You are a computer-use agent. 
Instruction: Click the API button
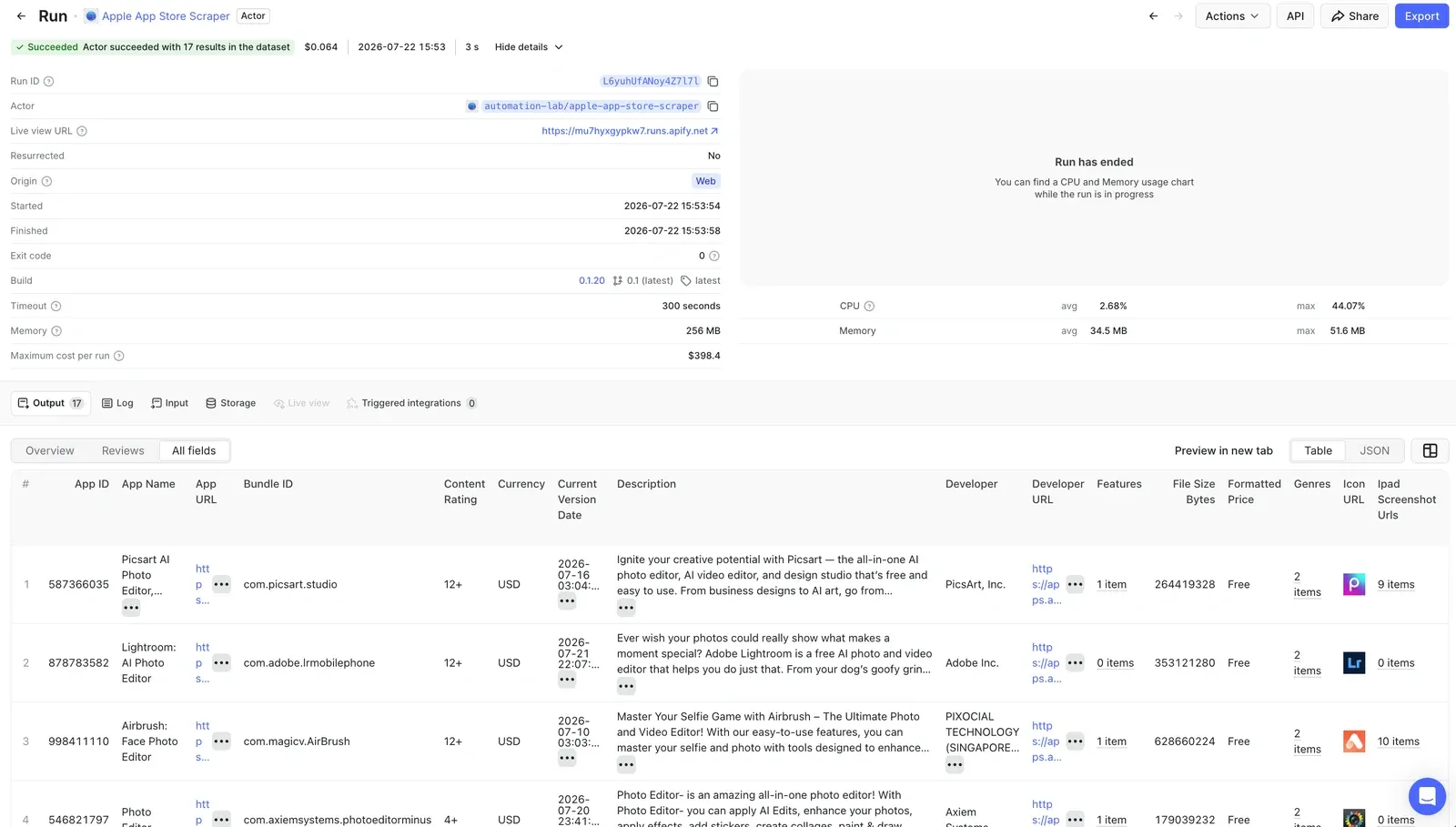1295,16
